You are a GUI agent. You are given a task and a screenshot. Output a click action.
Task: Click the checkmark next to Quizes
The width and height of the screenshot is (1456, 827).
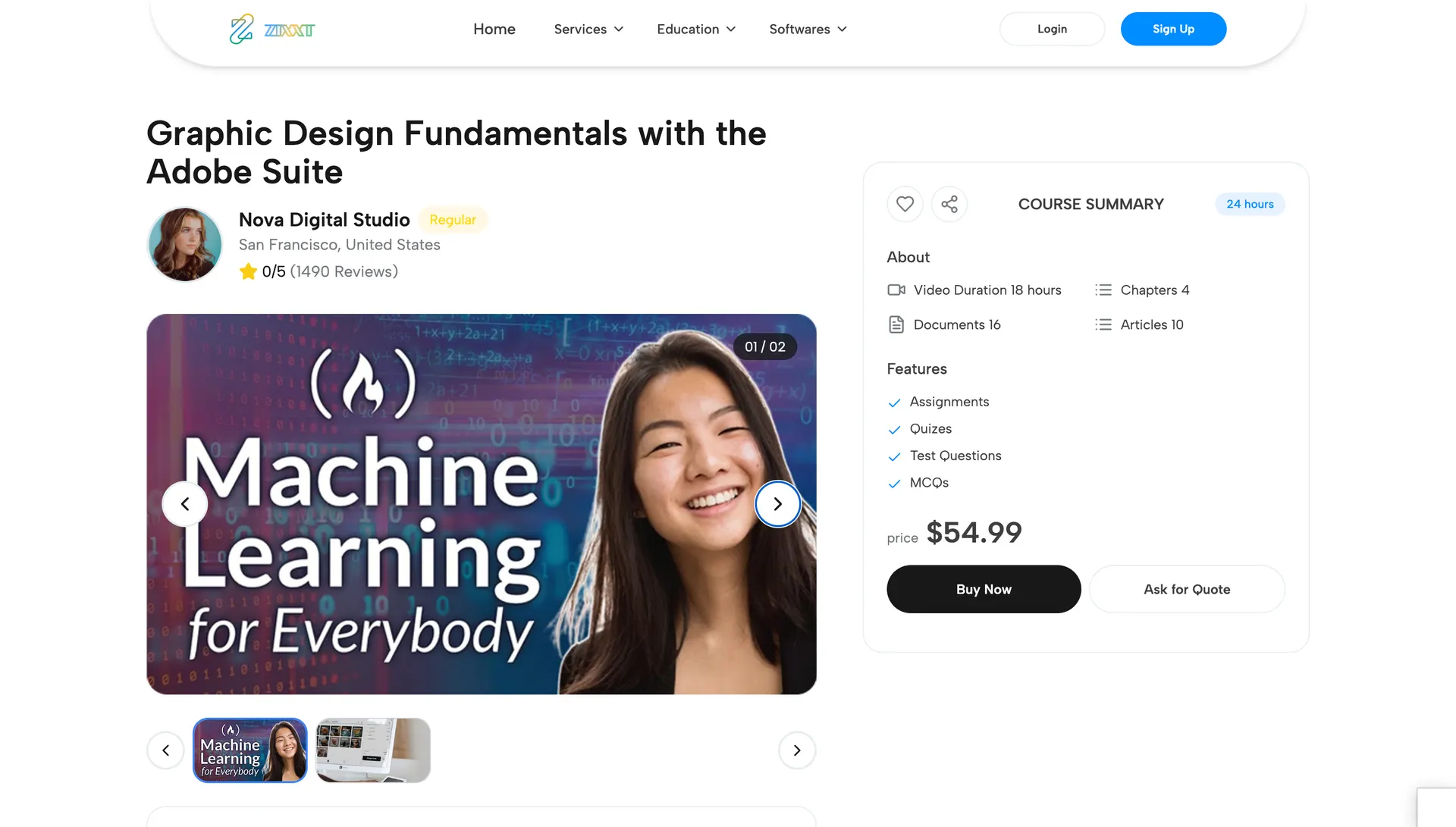[895, 430]
